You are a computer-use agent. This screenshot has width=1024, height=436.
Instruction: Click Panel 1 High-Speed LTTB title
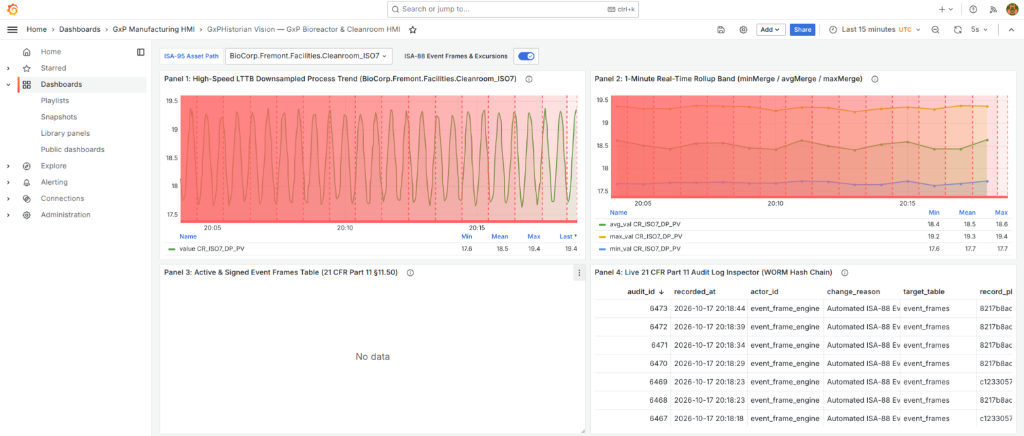coord(340,79)
